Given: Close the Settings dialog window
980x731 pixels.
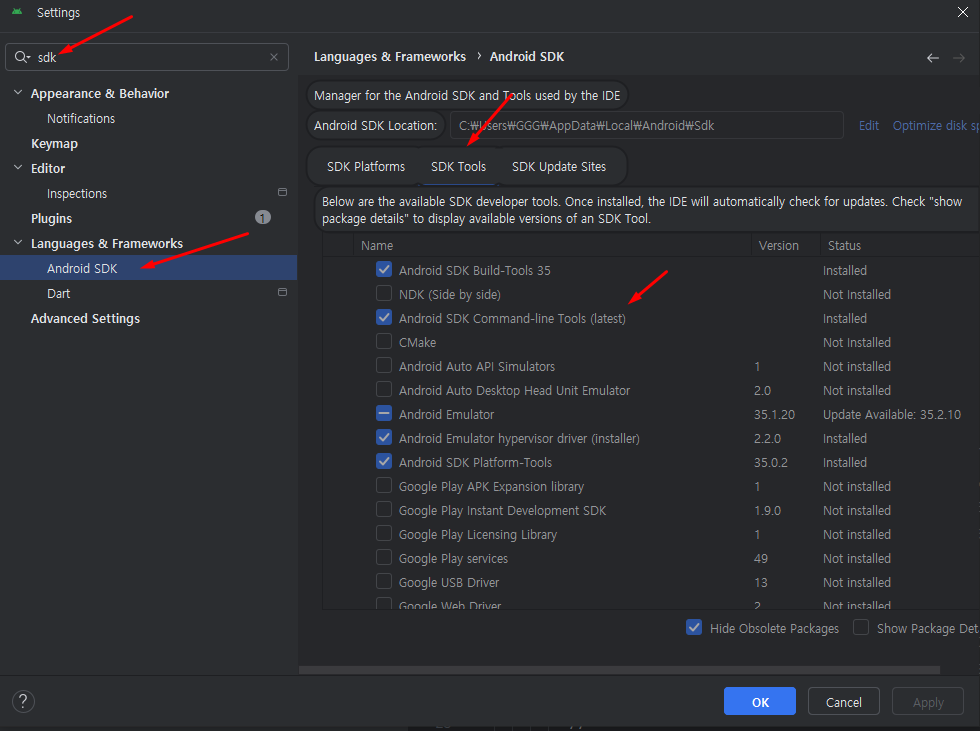Looking at the screenshot, I should pos(962,12).
